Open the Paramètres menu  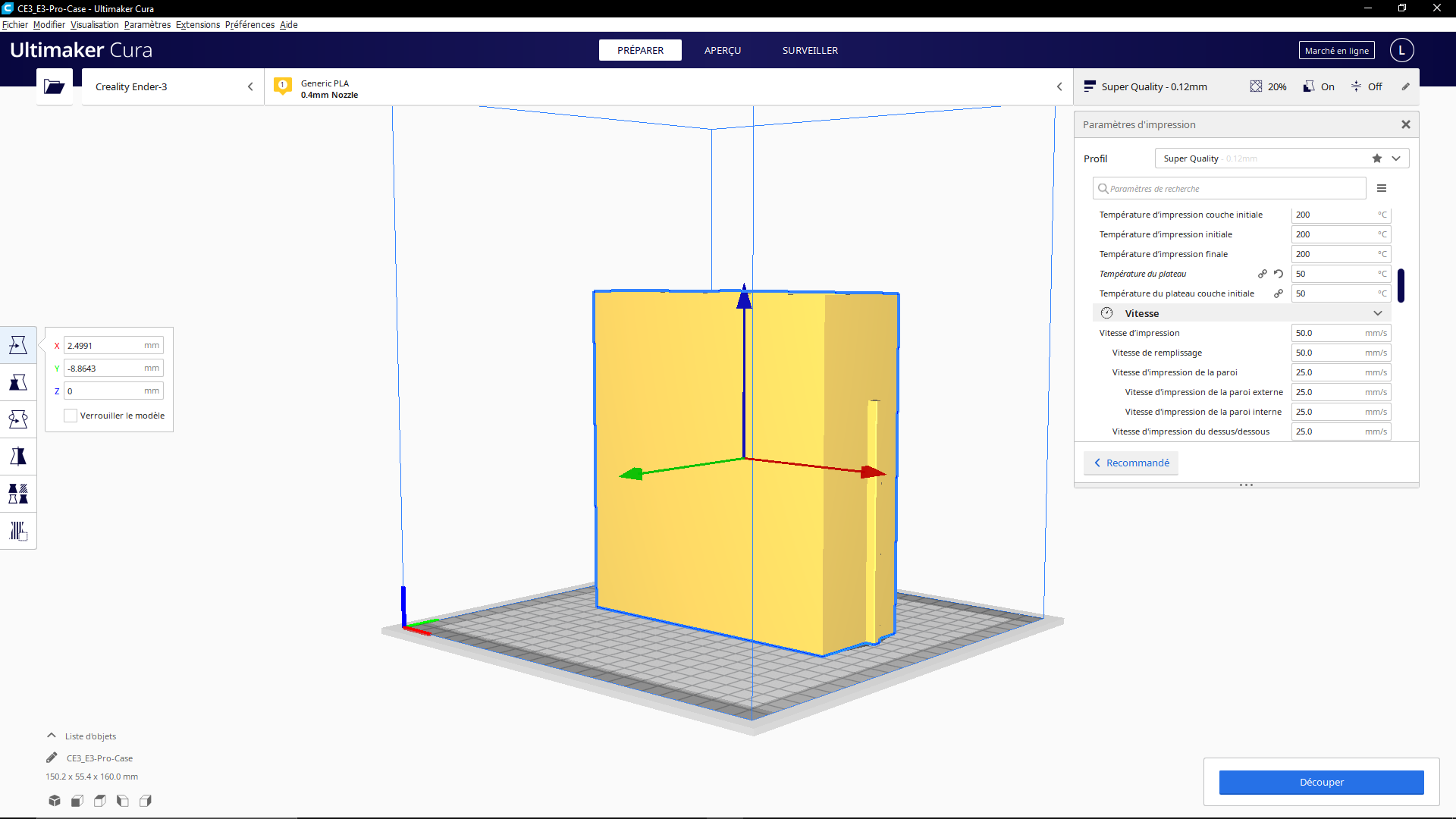tap(147, 25)
